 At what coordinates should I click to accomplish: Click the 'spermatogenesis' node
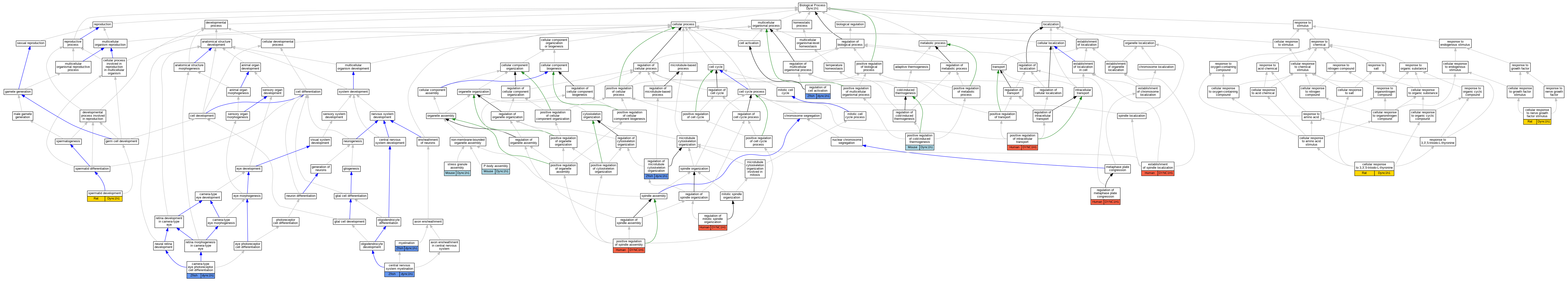(68, 141)
